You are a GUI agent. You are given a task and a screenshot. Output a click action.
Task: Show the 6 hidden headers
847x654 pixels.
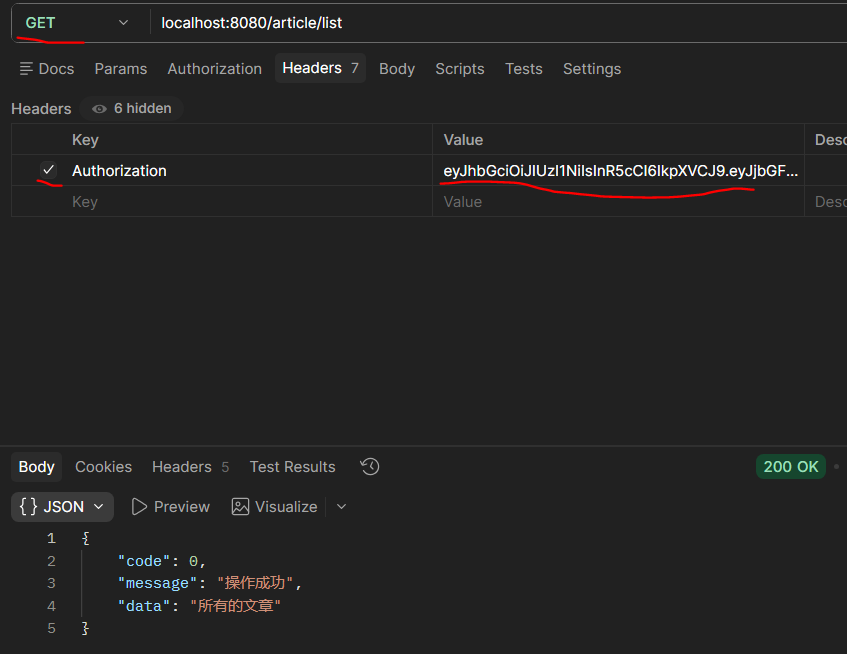coord(131,109)
